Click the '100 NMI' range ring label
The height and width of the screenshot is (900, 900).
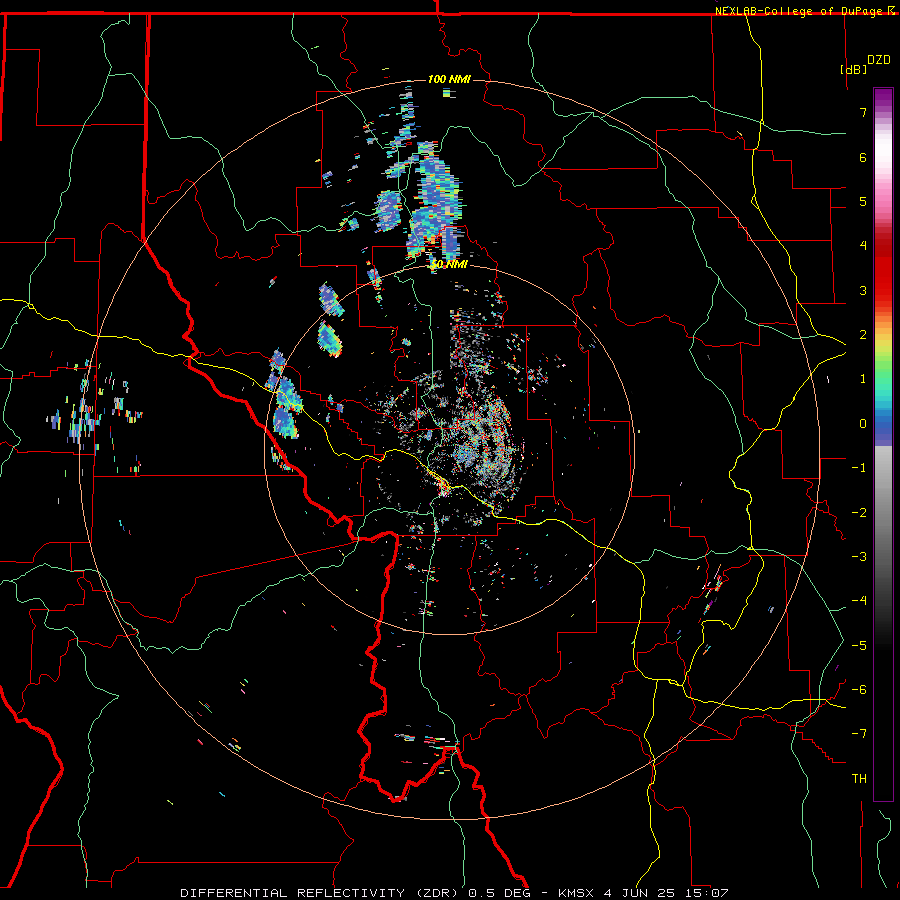coord(449,79)
